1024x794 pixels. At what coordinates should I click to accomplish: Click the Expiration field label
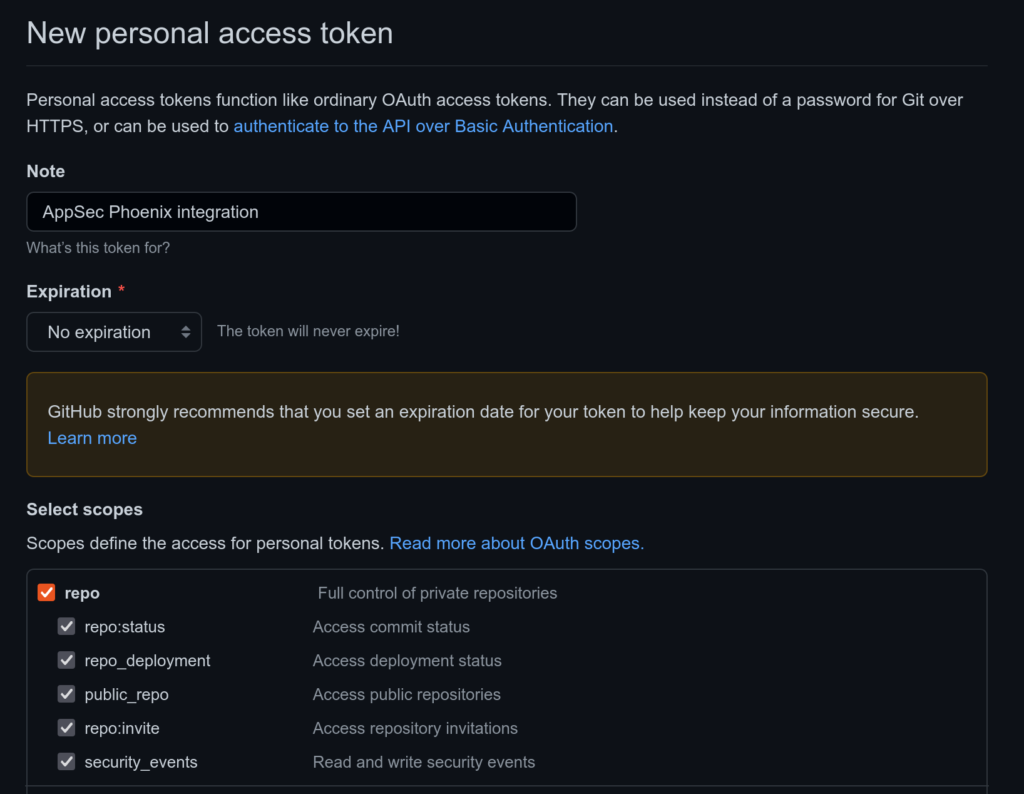tap(69, 291)
